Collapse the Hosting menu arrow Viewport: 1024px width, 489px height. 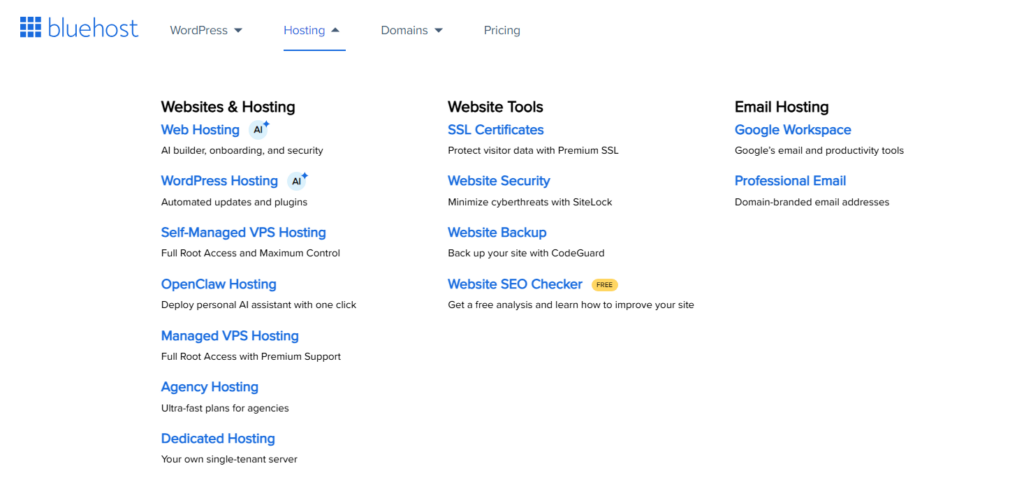pyautogui.click(x=335, y=31)
